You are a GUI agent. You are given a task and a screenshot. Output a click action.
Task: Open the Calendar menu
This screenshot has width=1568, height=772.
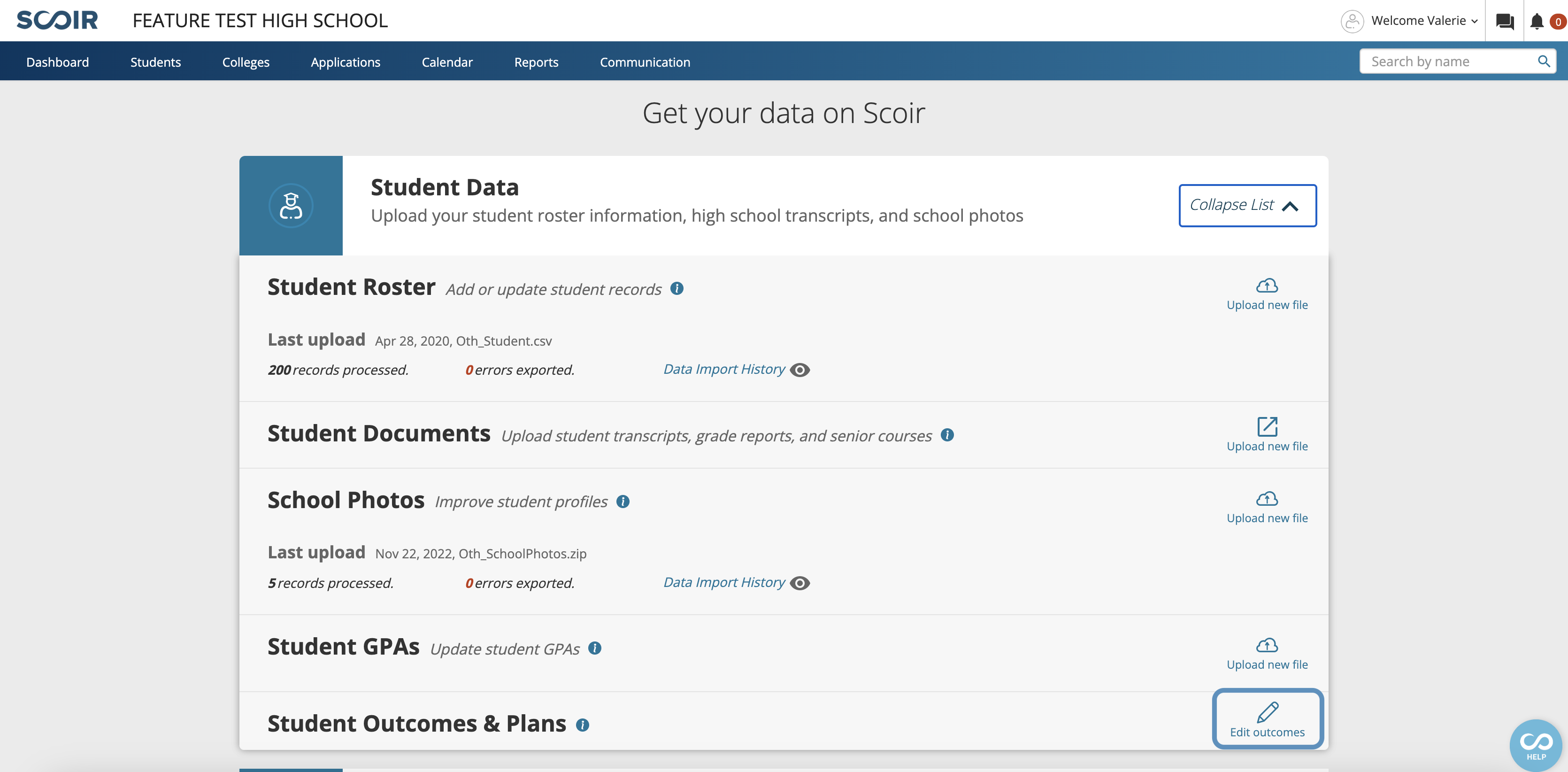click(x=447, y=62)
